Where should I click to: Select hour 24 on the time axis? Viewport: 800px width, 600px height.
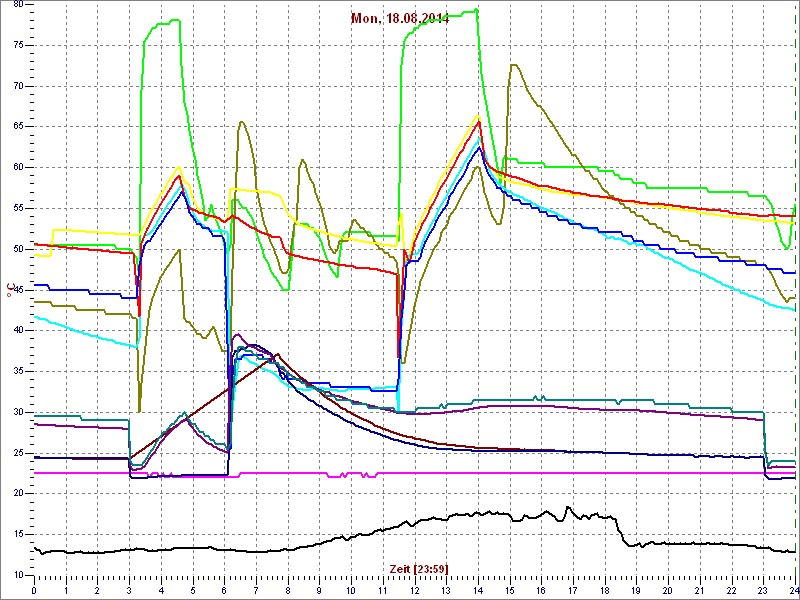(x=794, y=590)
